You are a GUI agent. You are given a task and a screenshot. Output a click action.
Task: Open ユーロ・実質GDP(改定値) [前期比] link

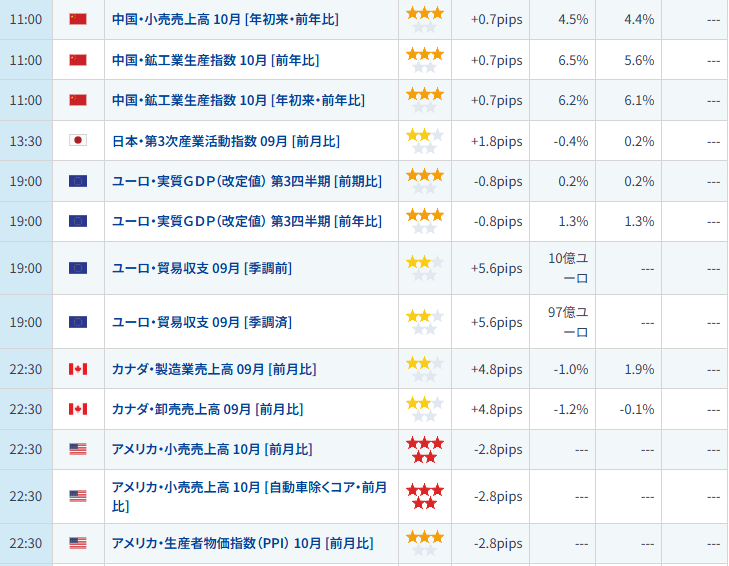[247, 181]
